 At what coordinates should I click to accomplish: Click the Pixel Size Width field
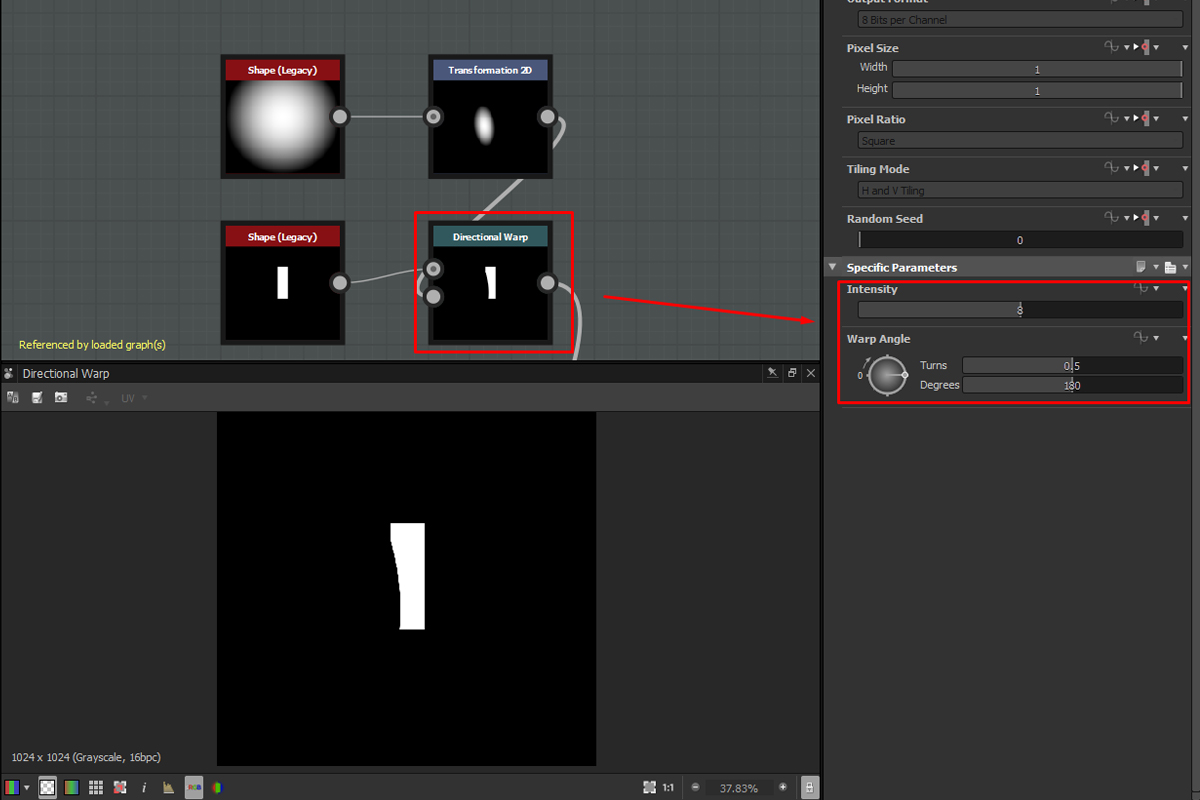pyautogui.click(x=1037, y=69)
